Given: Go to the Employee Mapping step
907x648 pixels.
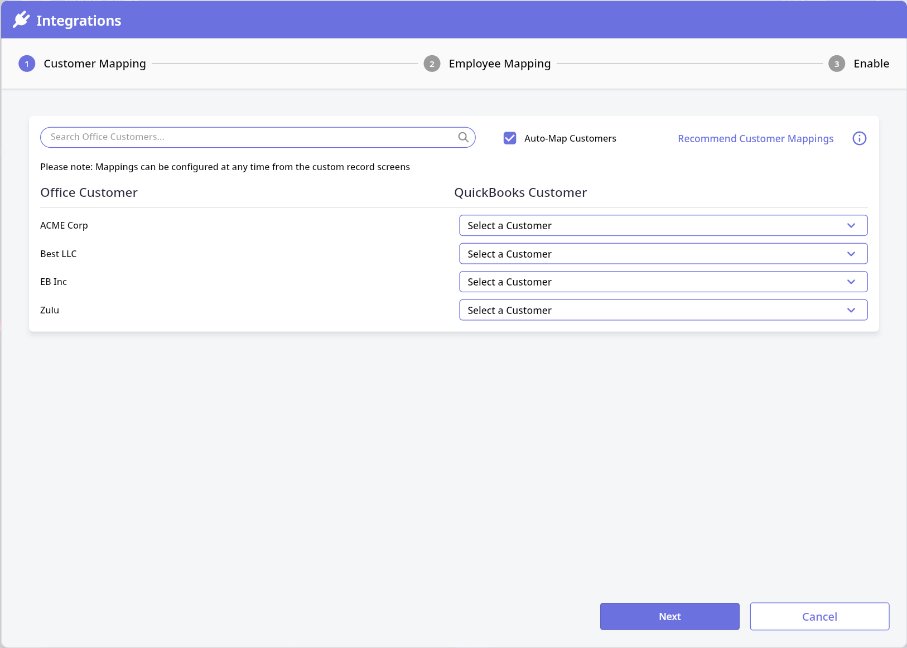Looking at the screenshot, I should (x=499, y=64).
